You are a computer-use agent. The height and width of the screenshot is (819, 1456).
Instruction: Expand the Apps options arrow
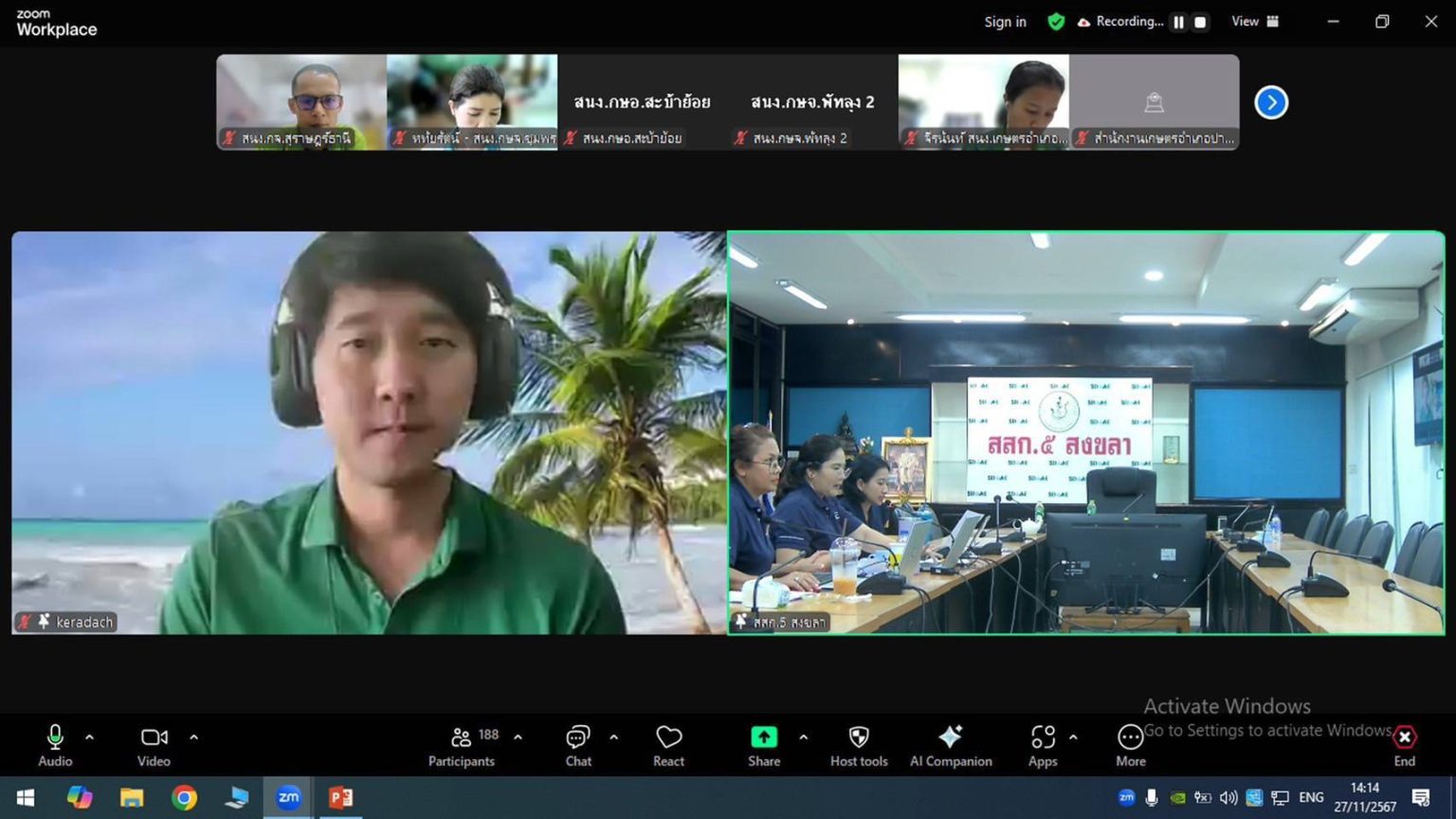point(1073,737)
